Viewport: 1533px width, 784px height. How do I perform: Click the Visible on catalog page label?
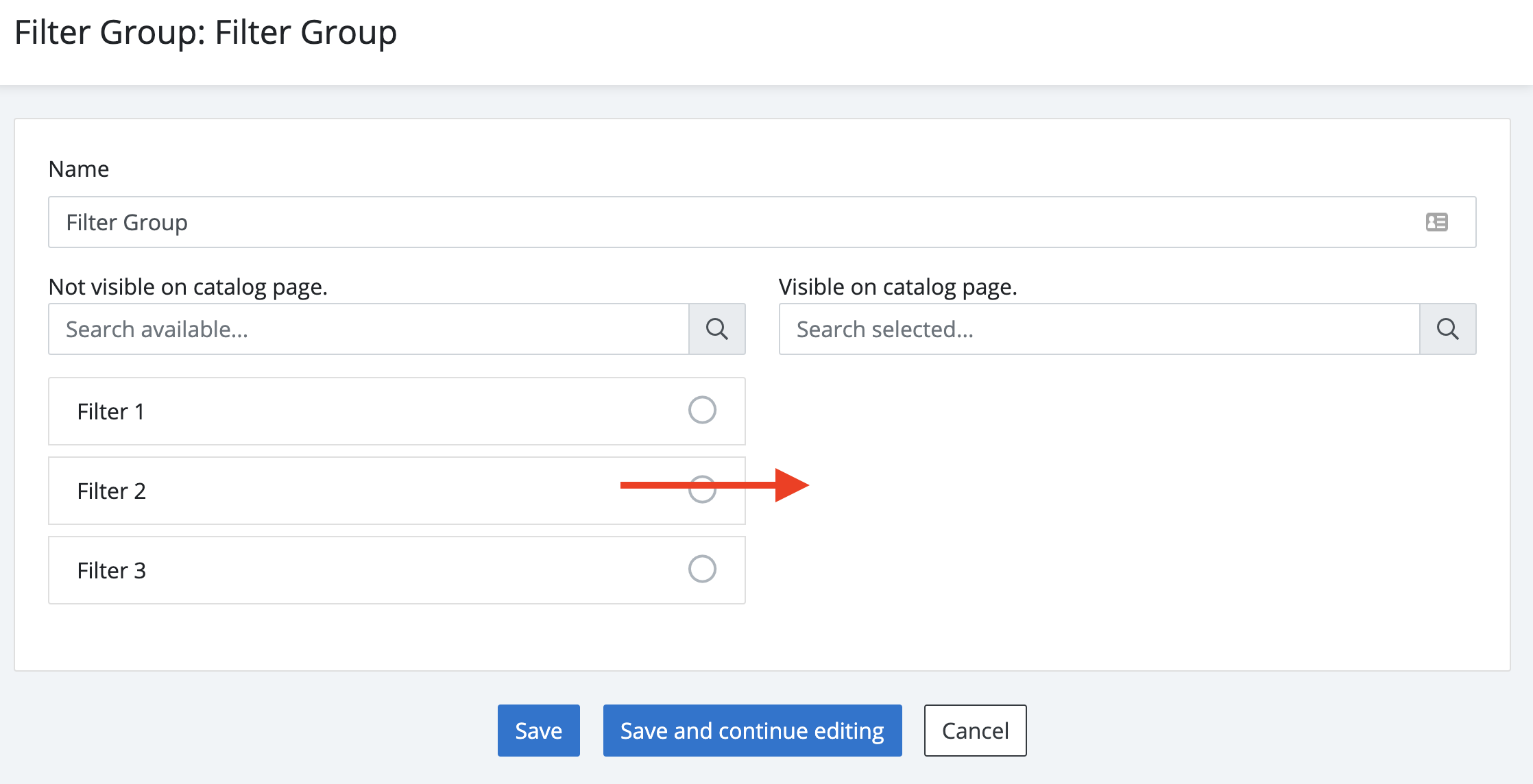pyautogui.click(x=897, y=286)
